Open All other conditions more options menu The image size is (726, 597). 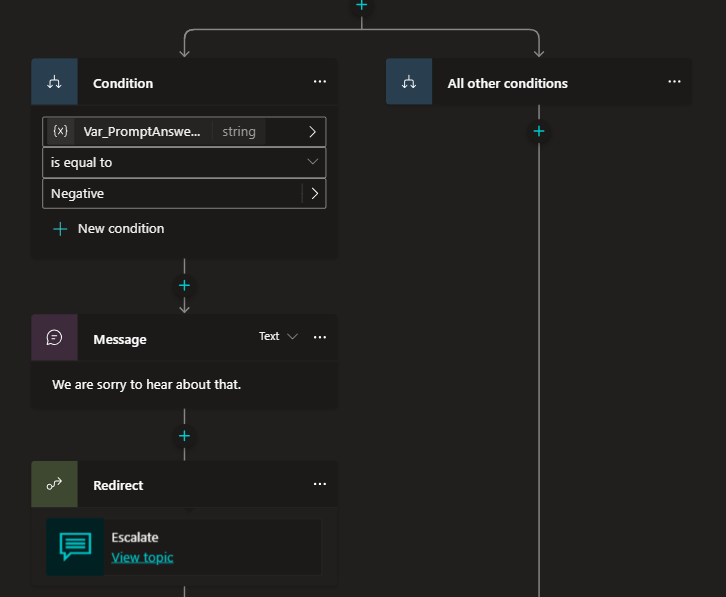(675, 82)
